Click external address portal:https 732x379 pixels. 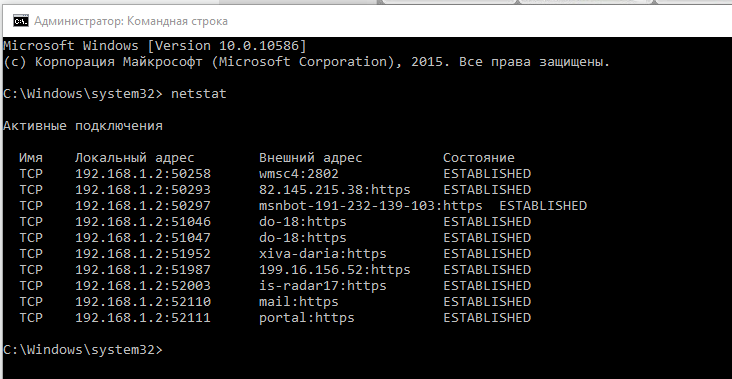pos(307,317)
